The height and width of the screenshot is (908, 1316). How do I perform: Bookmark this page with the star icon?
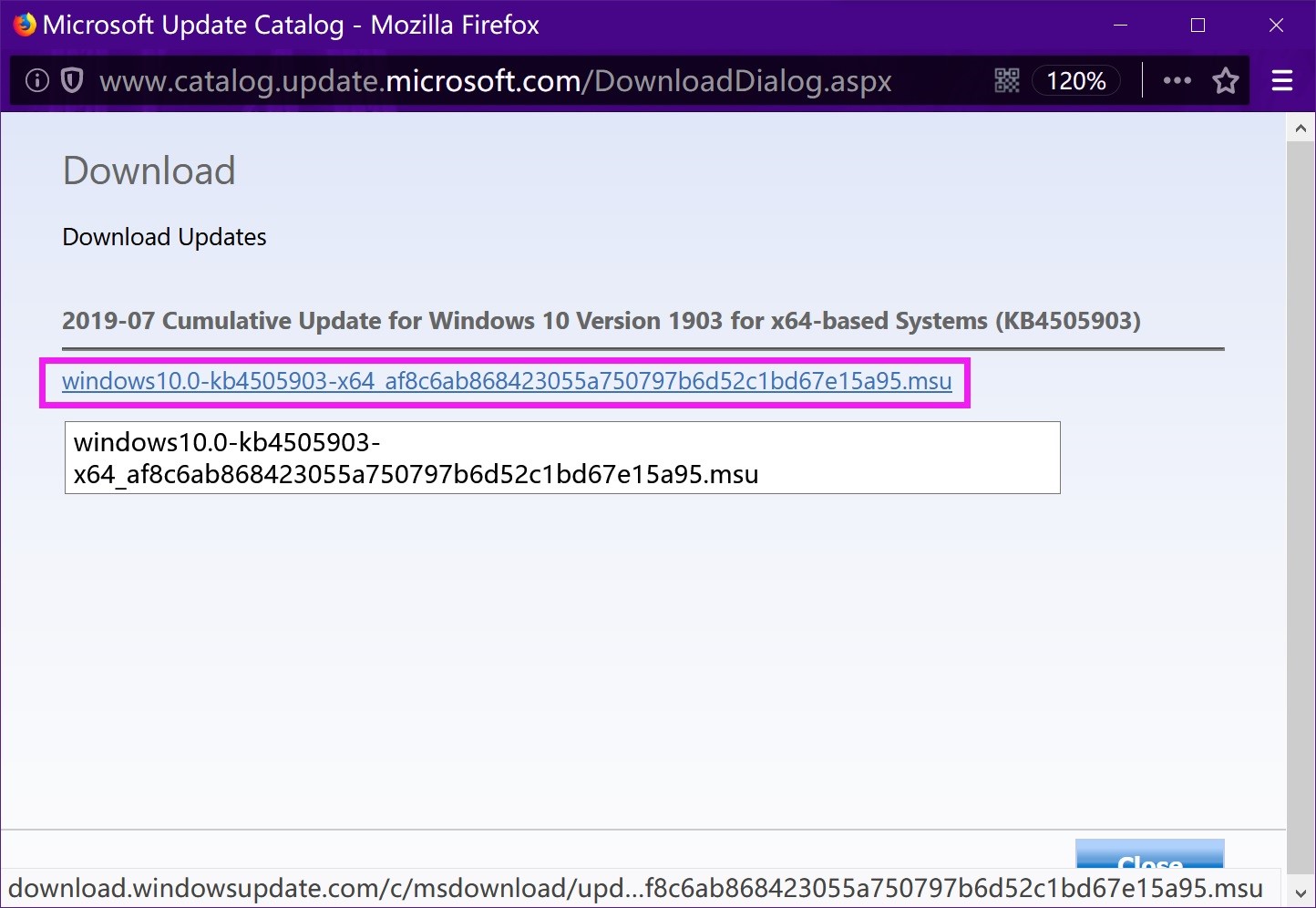click(x=1226, y=81)
